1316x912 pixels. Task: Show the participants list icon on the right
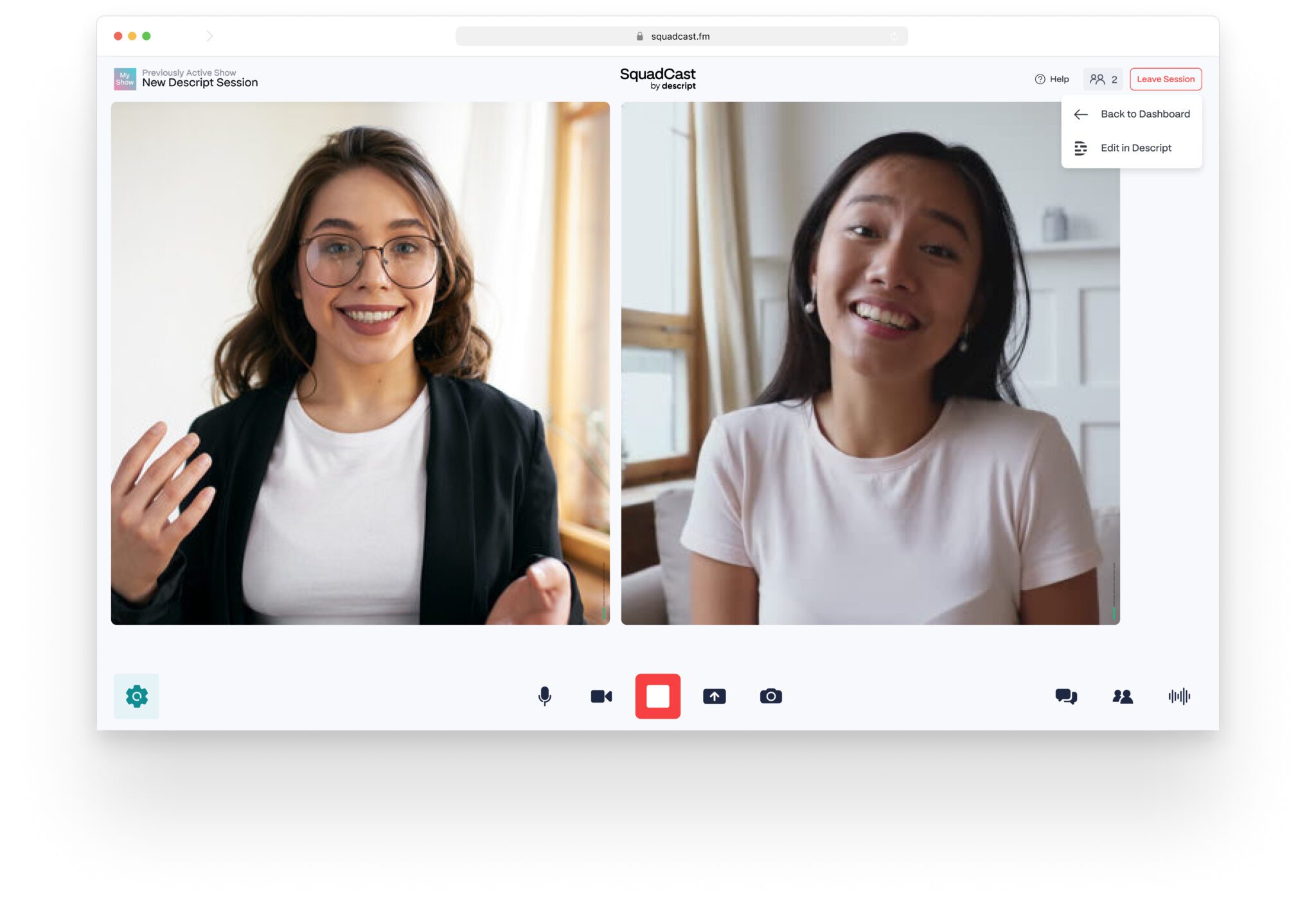coord(1123,696)
